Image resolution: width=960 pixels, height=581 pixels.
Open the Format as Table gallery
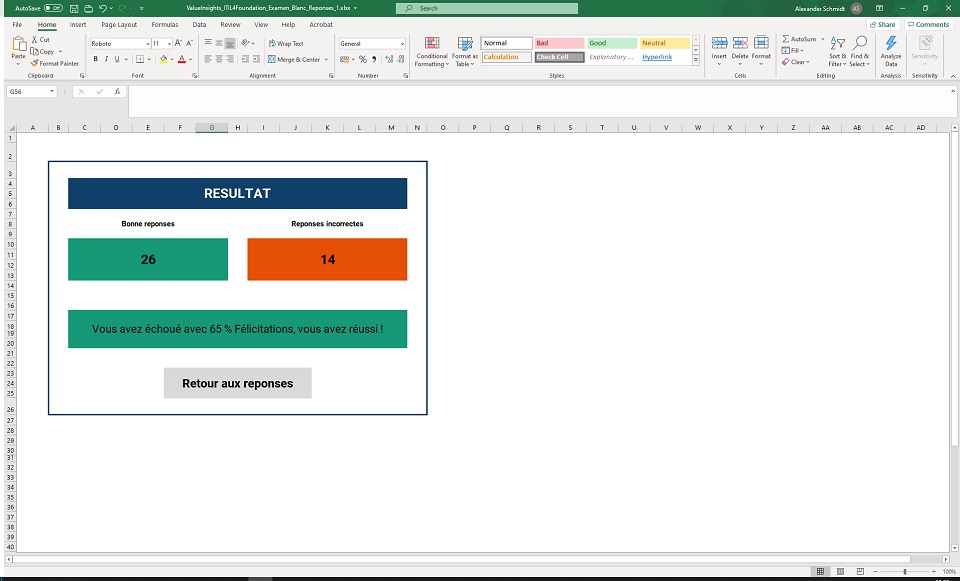pos(465,51)
